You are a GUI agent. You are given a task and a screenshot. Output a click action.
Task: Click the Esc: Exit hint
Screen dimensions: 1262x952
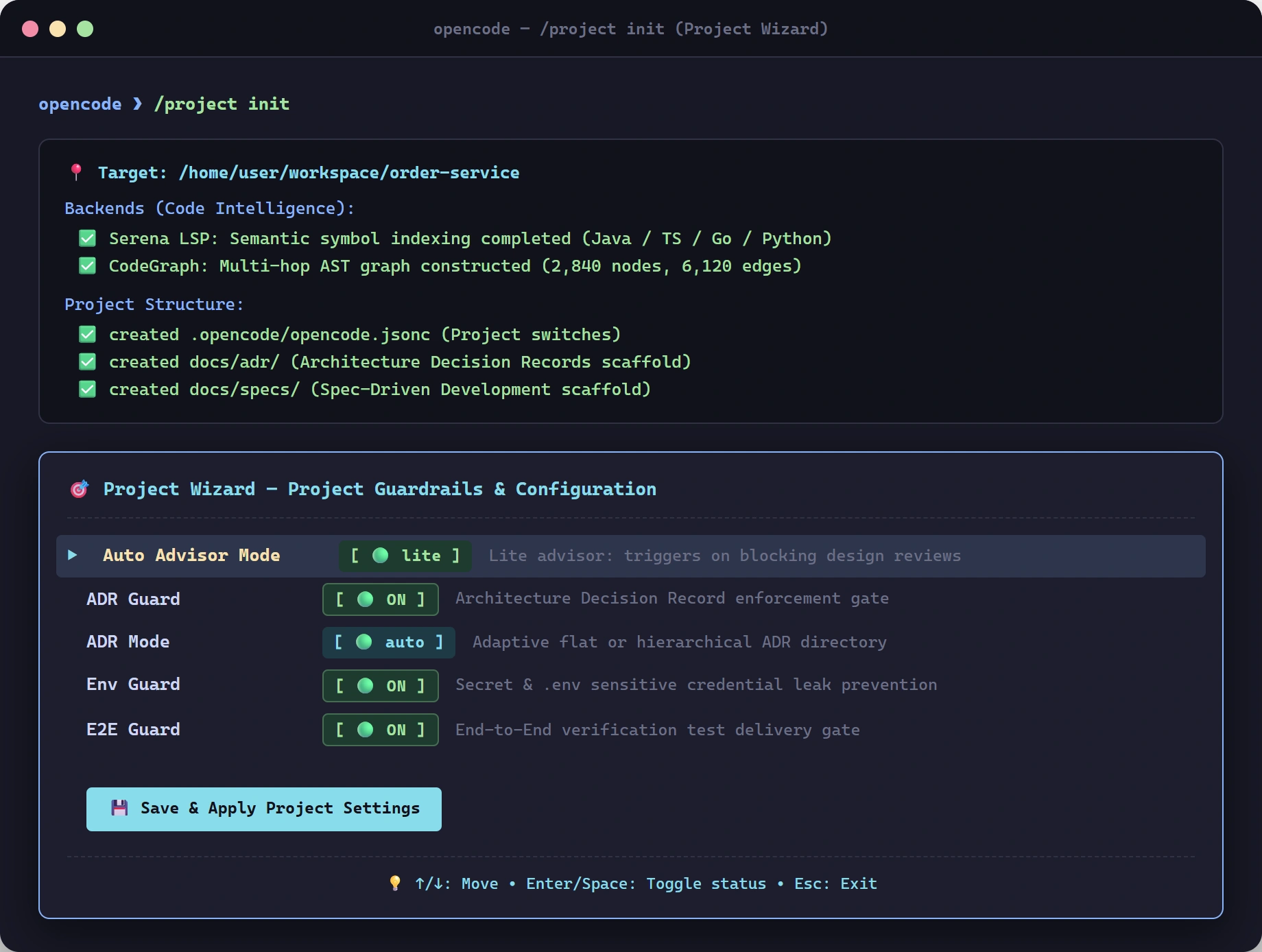pyautogui.click(x=835, y=883)
